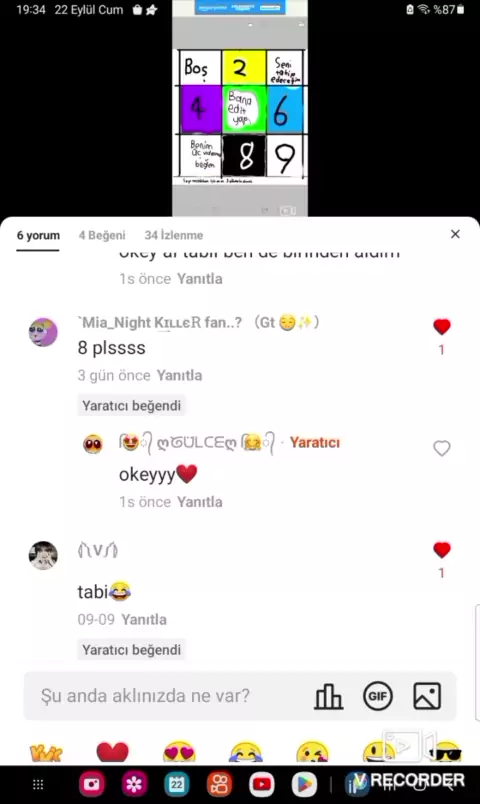The image size is (480, 804).
Task: Unlike the '8 plssss' comment
Action: (x=442, y=327)
